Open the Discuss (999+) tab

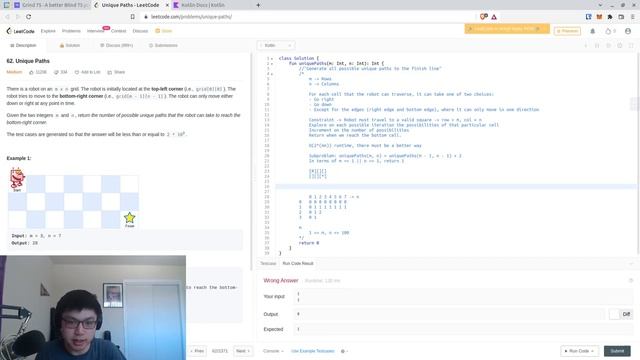tap(116, 45)
